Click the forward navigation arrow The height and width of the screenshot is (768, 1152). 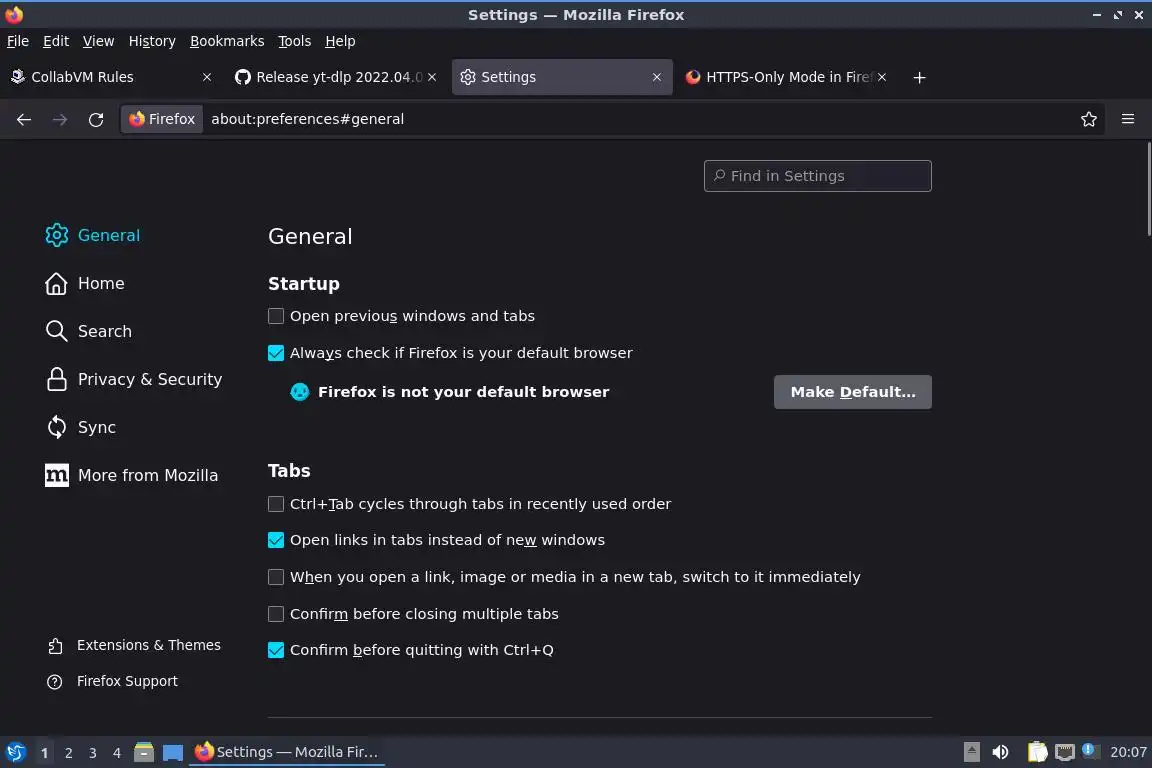(60, 119)
